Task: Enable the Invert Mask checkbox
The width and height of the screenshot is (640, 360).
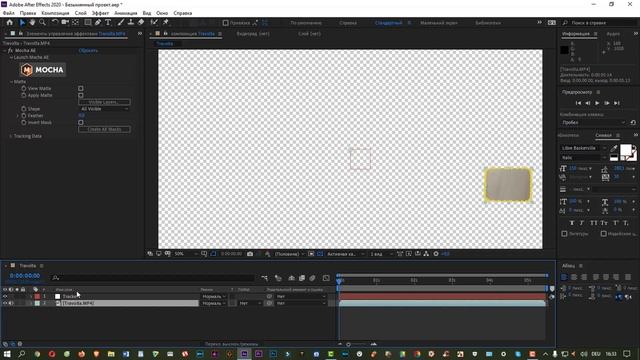Action: coord(81,122)
